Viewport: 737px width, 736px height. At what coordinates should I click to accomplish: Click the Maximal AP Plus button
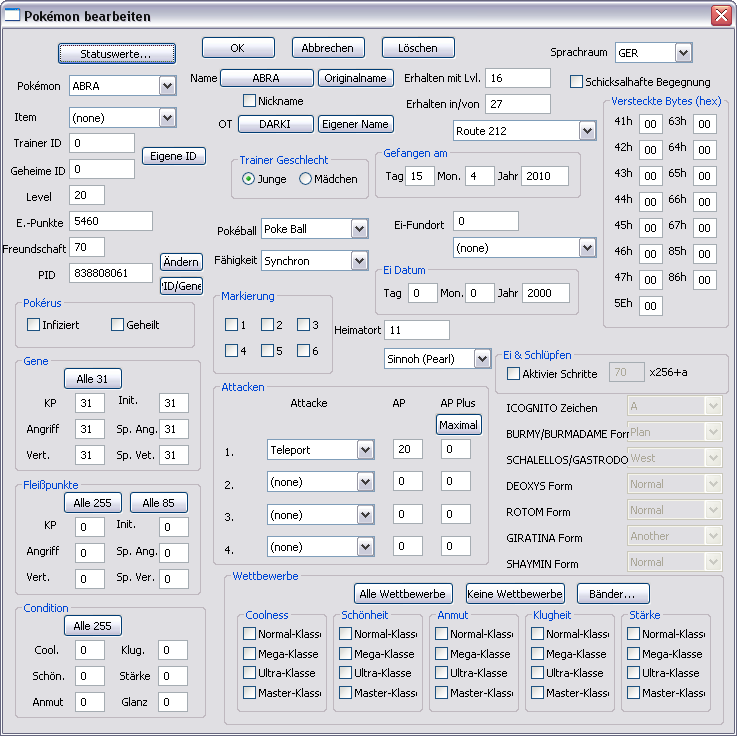458,425
